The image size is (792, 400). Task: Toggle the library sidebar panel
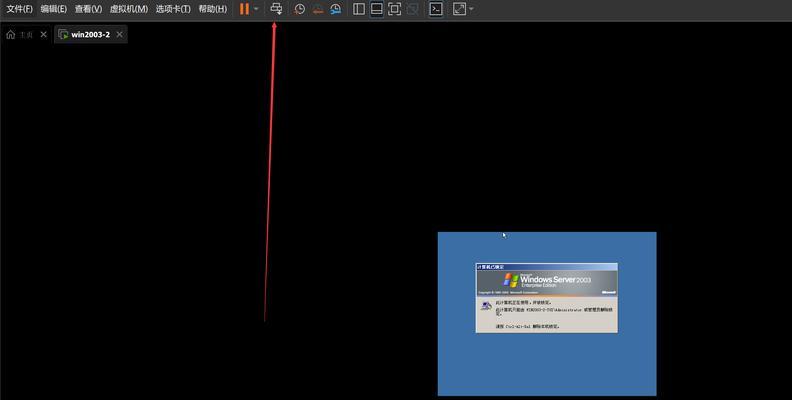[359, 9]
